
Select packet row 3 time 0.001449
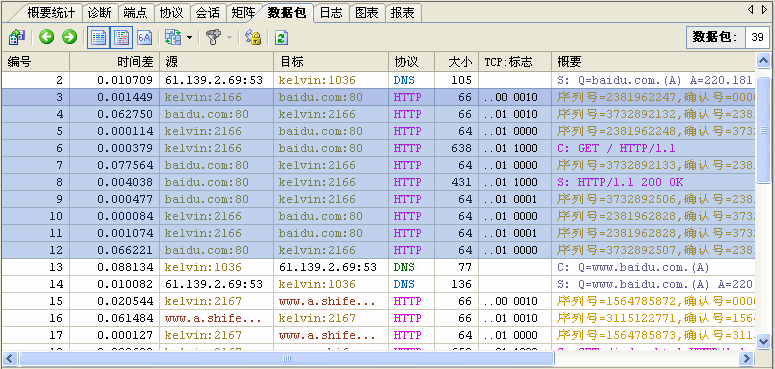tap(125, 97)
